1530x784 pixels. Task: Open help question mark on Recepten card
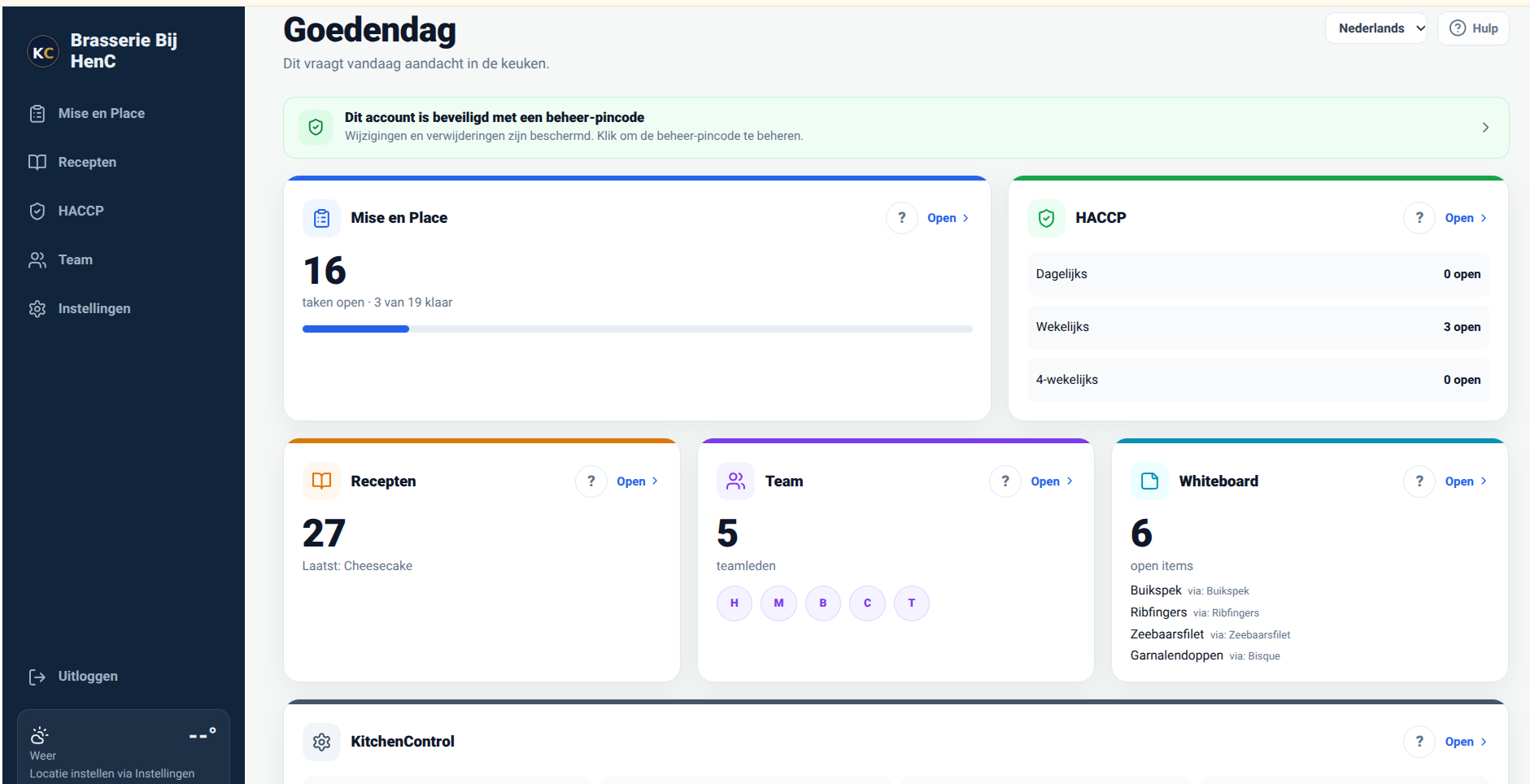point(591,481)
